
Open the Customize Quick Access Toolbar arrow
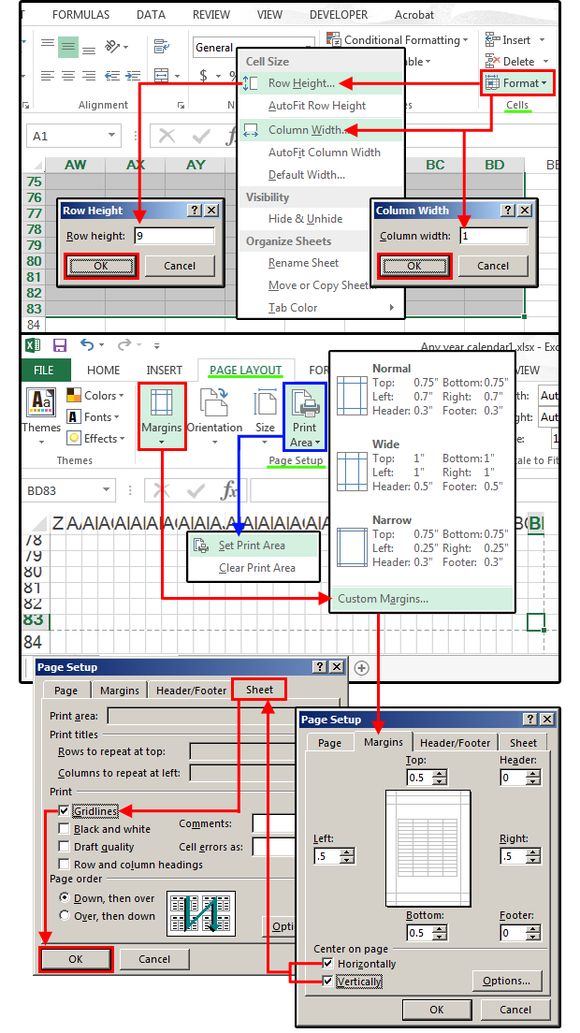point(156,345)
